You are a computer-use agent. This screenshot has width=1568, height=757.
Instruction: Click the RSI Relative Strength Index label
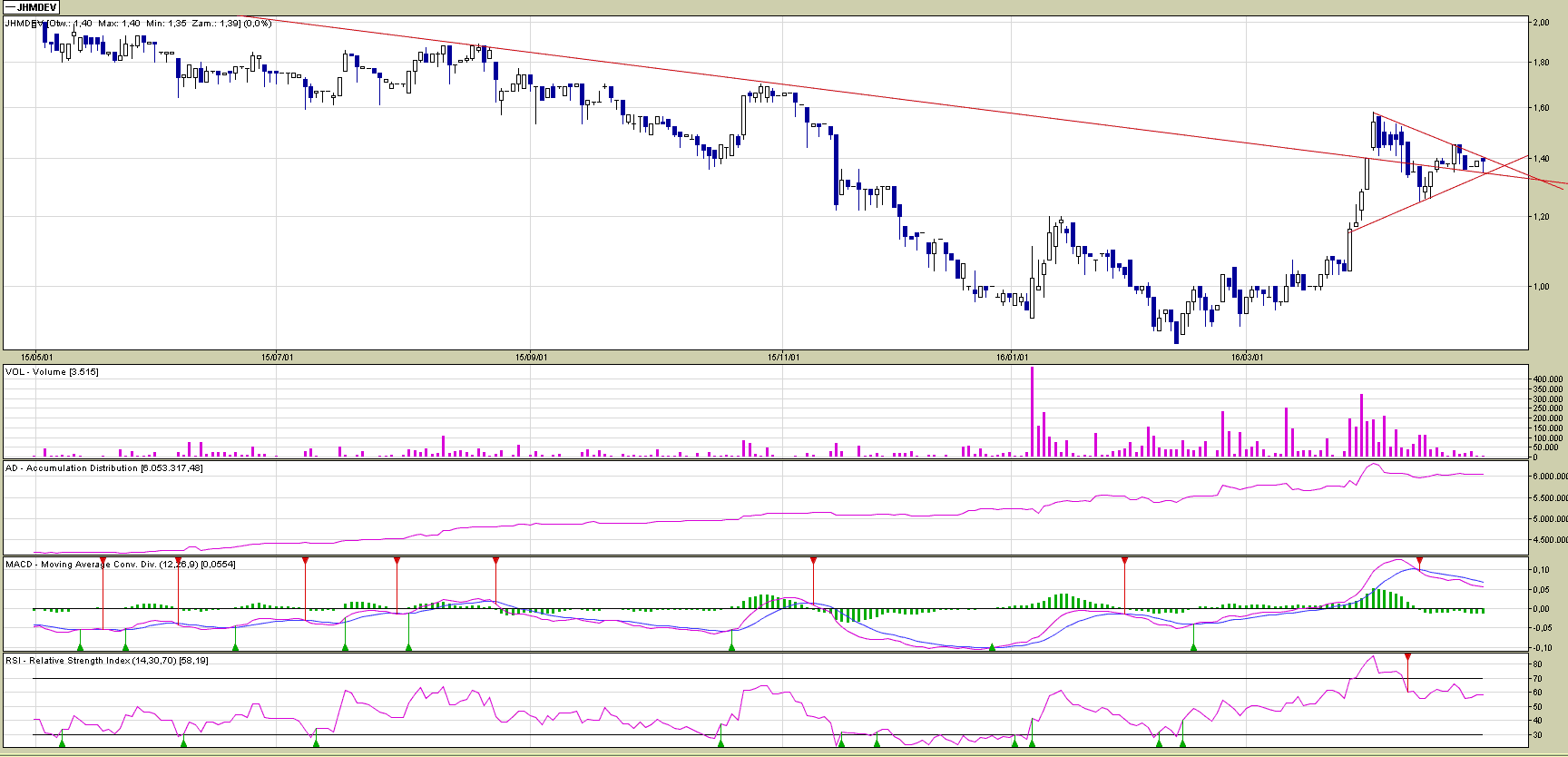(x=106, y=661)
